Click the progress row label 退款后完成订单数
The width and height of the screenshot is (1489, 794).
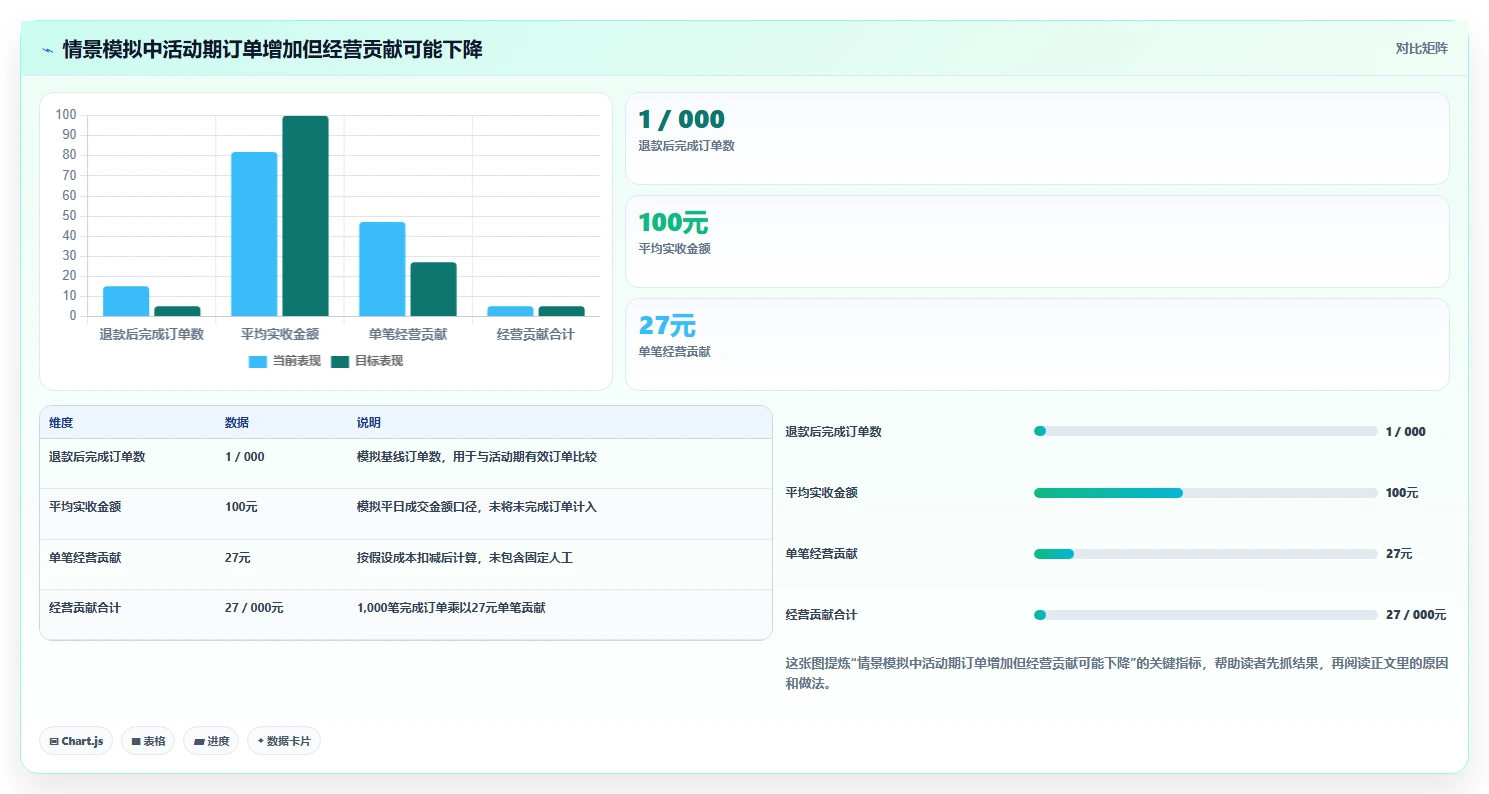point(834,432)
